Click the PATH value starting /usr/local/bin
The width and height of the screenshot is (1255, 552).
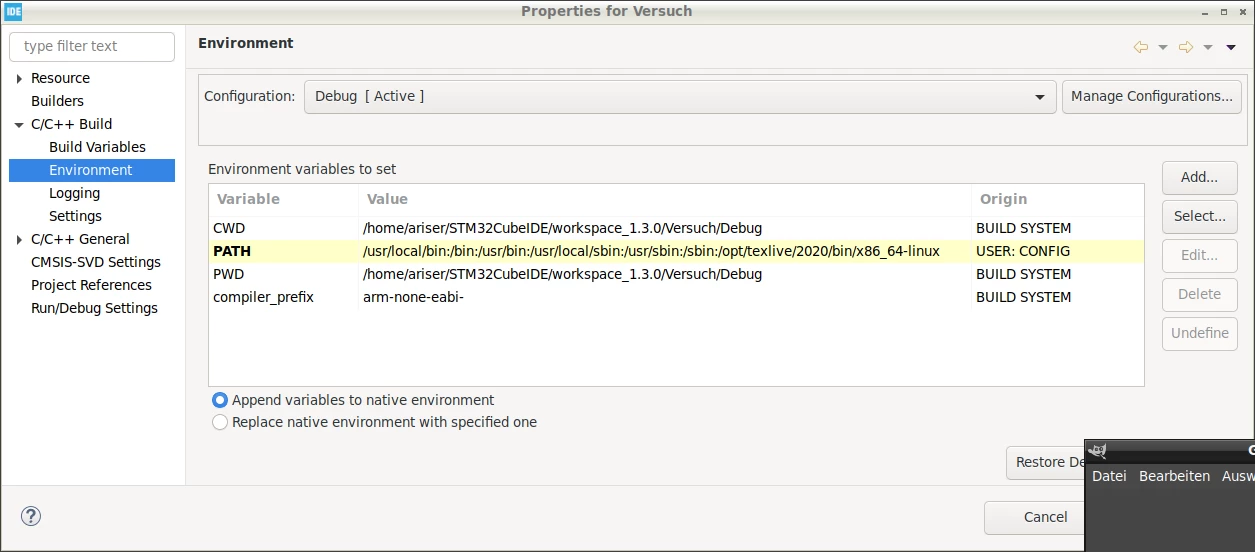(651, 251)
